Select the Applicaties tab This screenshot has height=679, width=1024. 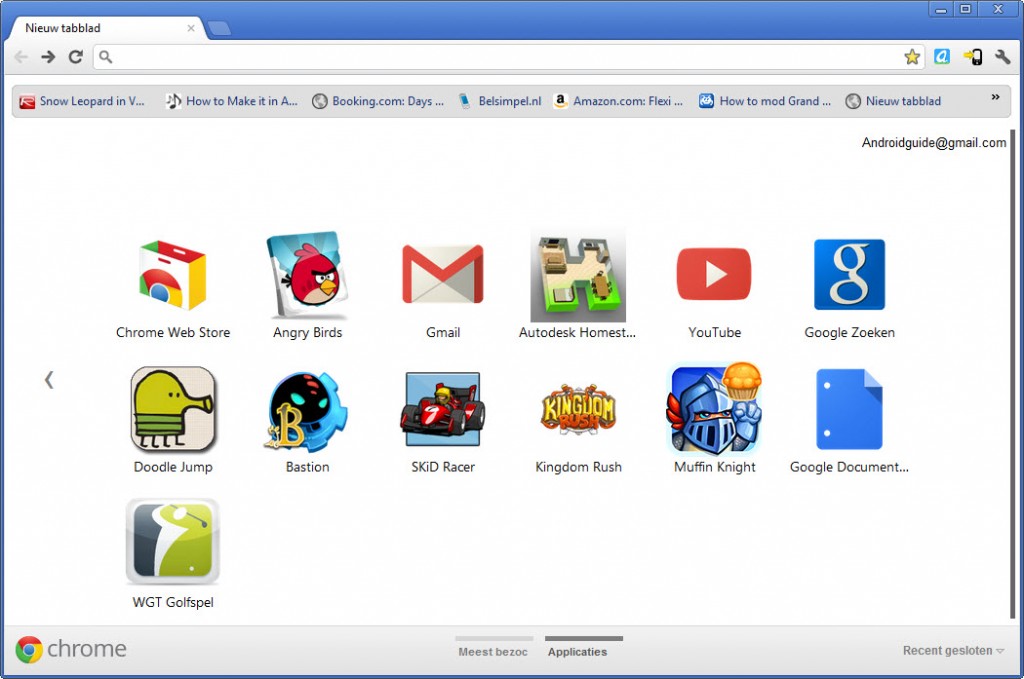[x=577, y=651]
